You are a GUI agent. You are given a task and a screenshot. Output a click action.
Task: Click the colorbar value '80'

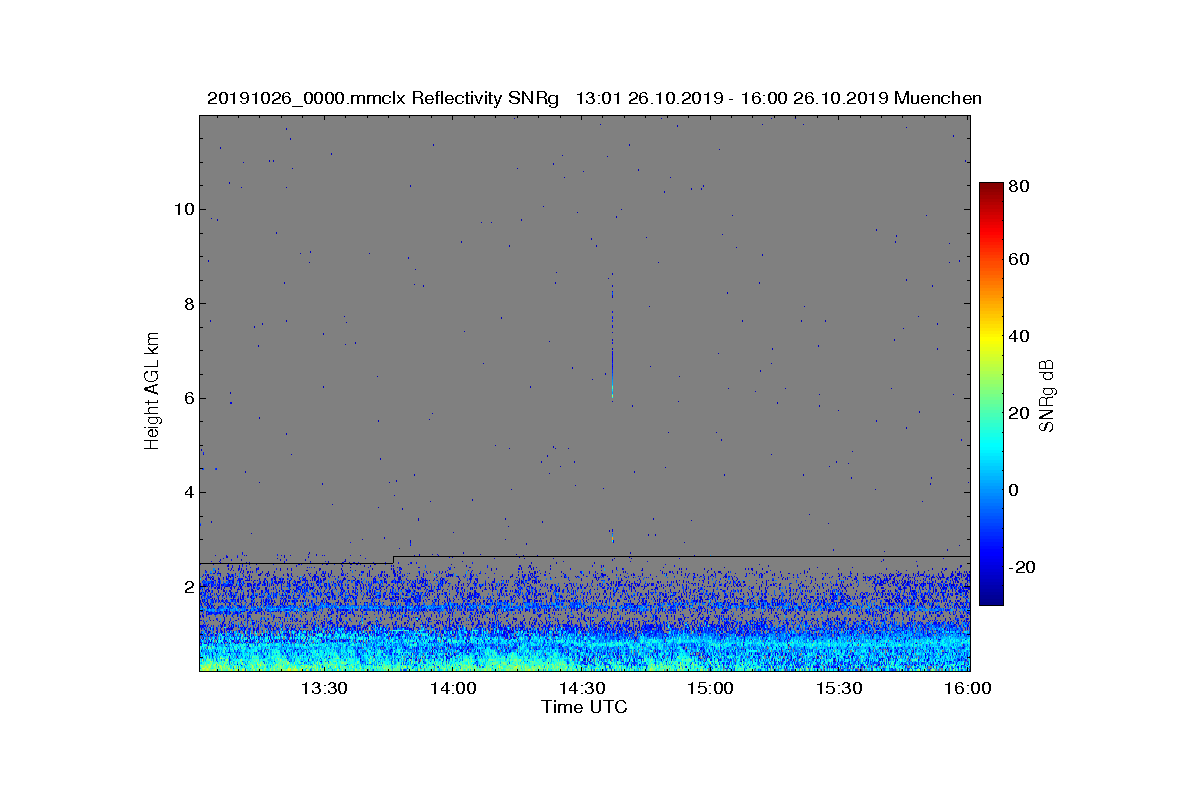(1020, 185)
